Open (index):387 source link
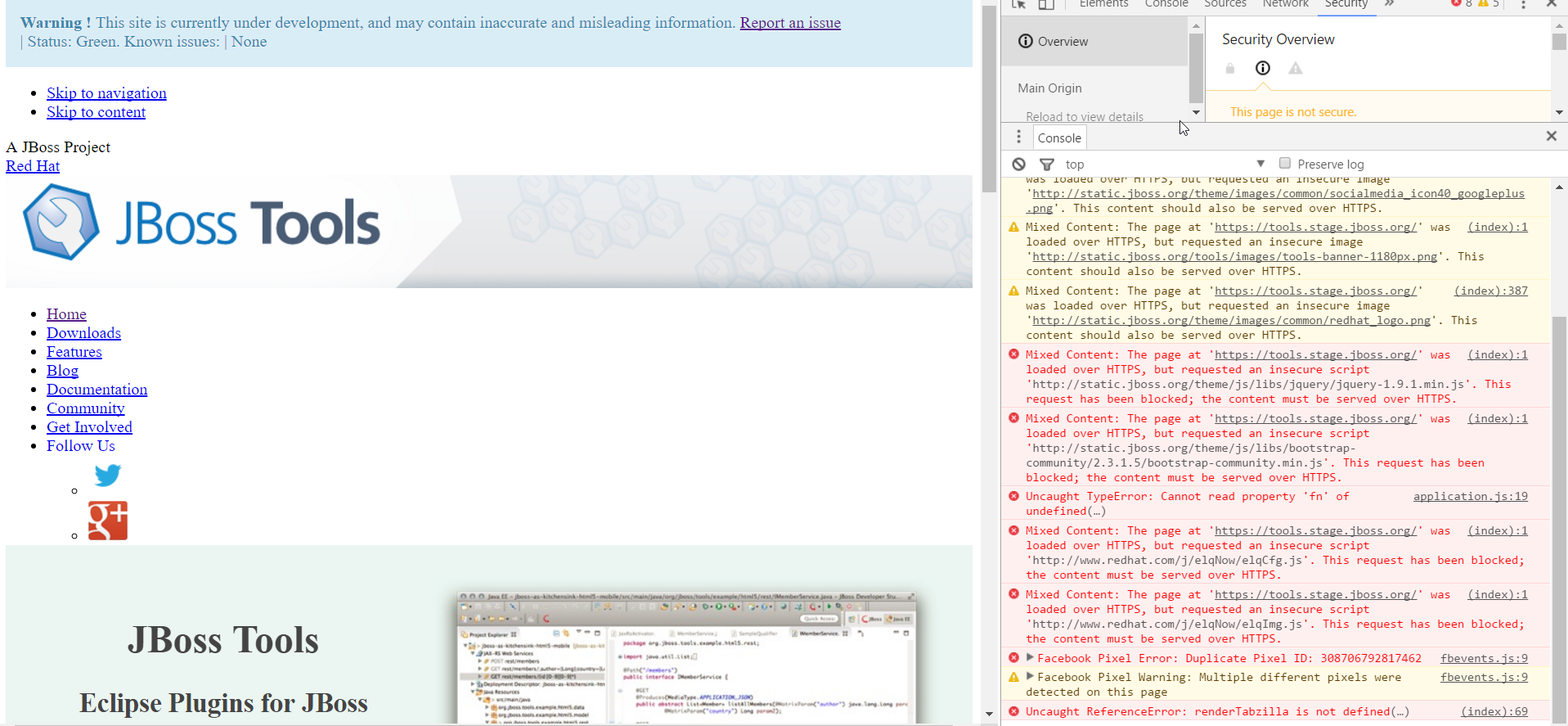This screenshot has height=726, width=1568. 1490,291
